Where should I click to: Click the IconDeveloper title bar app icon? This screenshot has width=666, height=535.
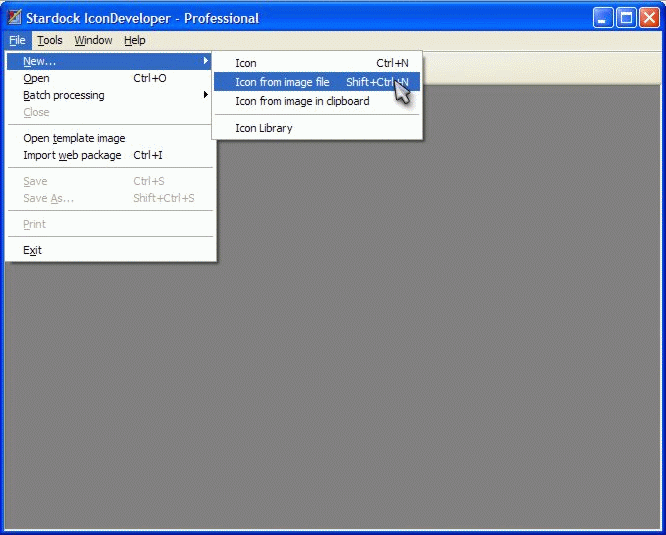pos(14,17)
